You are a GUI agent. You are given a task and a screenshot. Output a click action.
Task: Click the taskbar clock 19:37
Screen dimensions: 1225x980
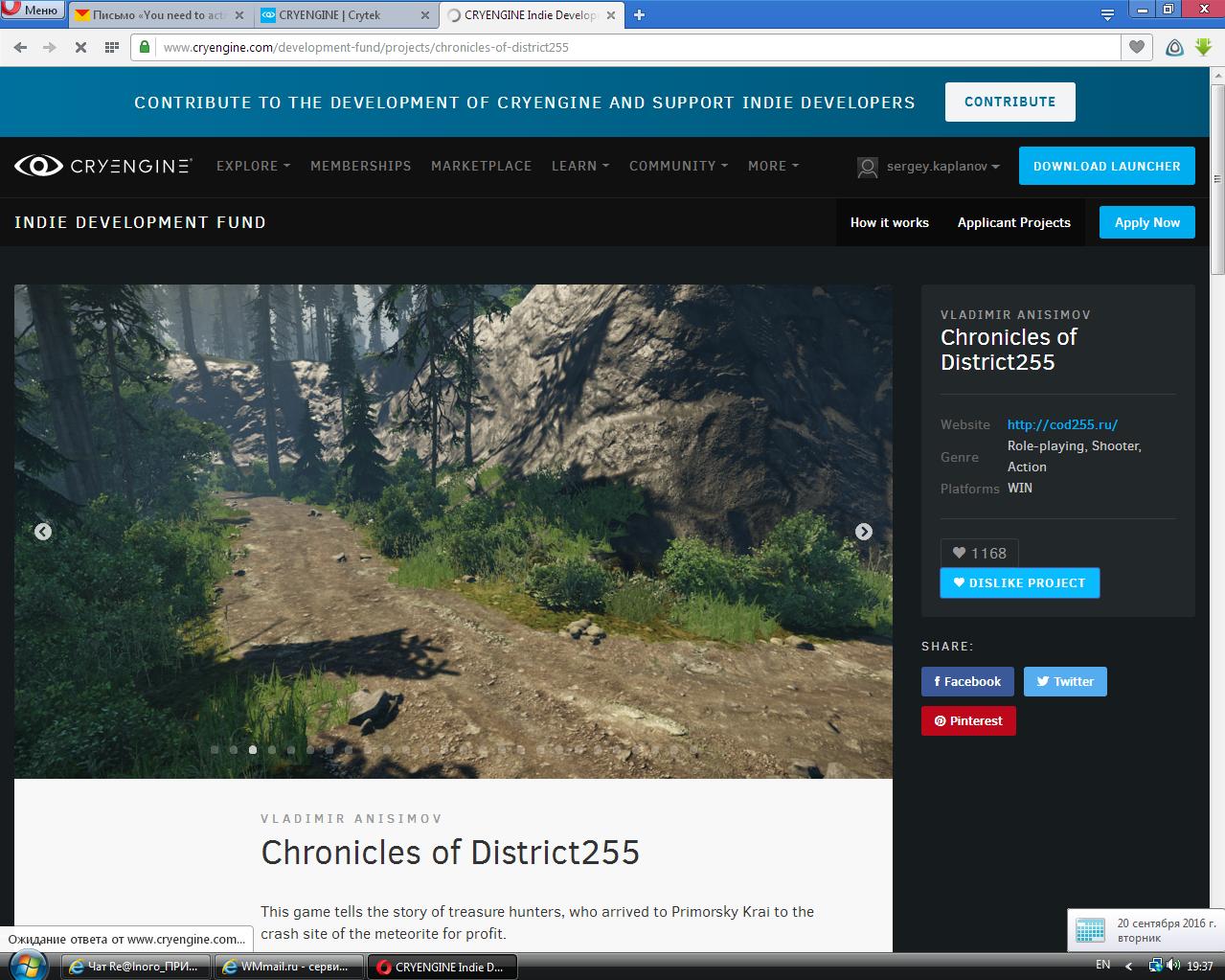tap(1199, 967)
